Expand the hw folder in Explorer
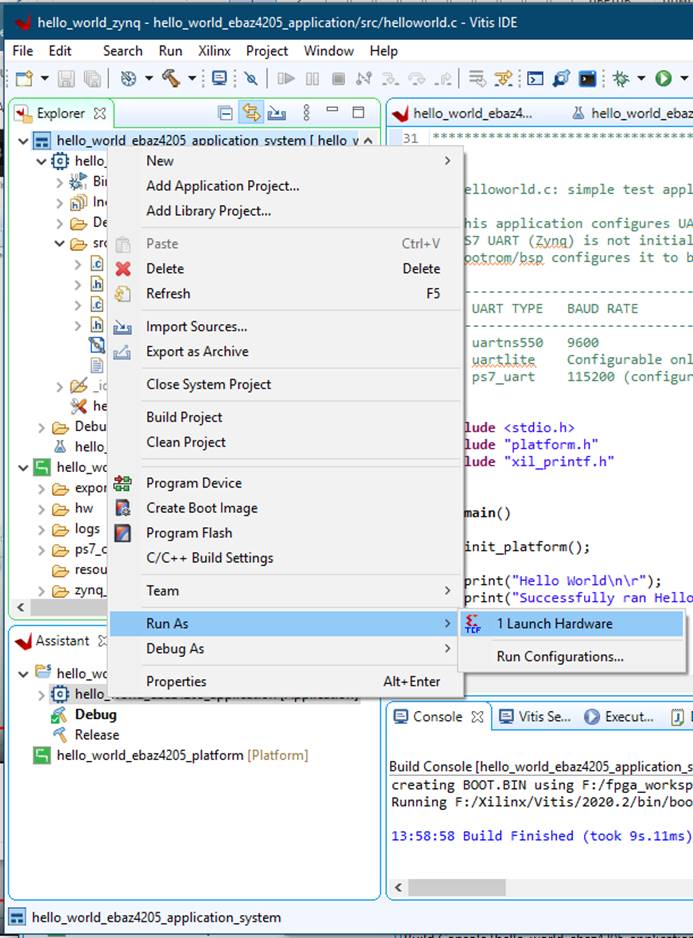Viewport: 693px width, 938px height. (41, 509)
